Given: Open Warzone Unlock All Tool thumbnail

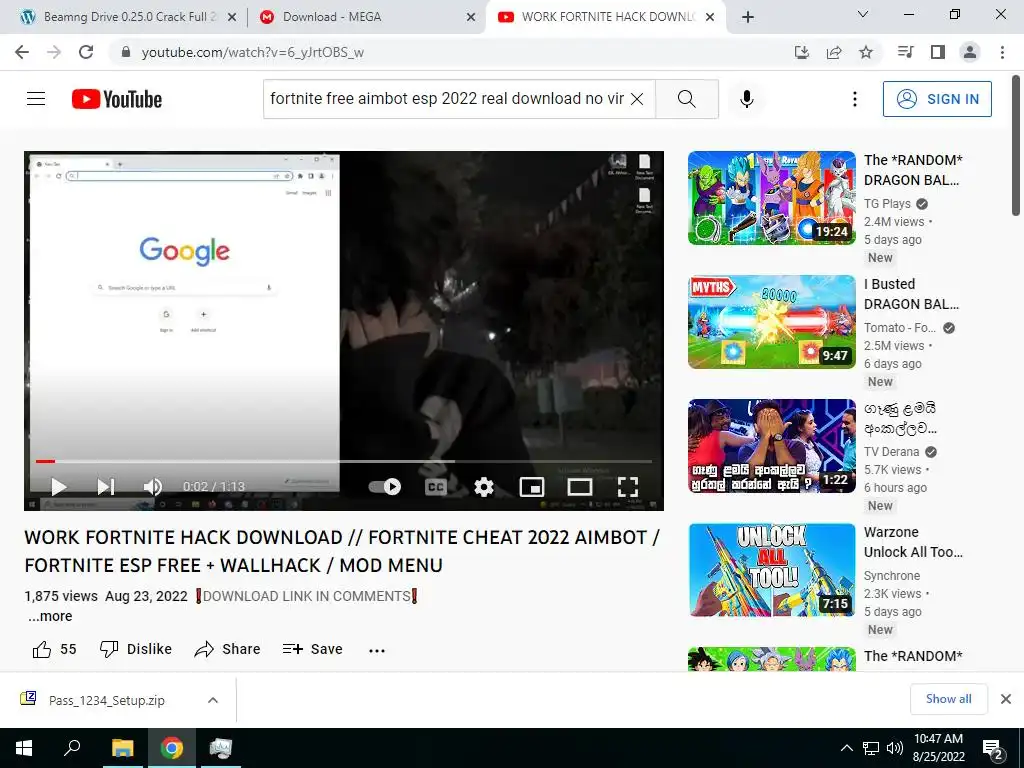Looking at the screenshot, I should click(x=771, y=570).
